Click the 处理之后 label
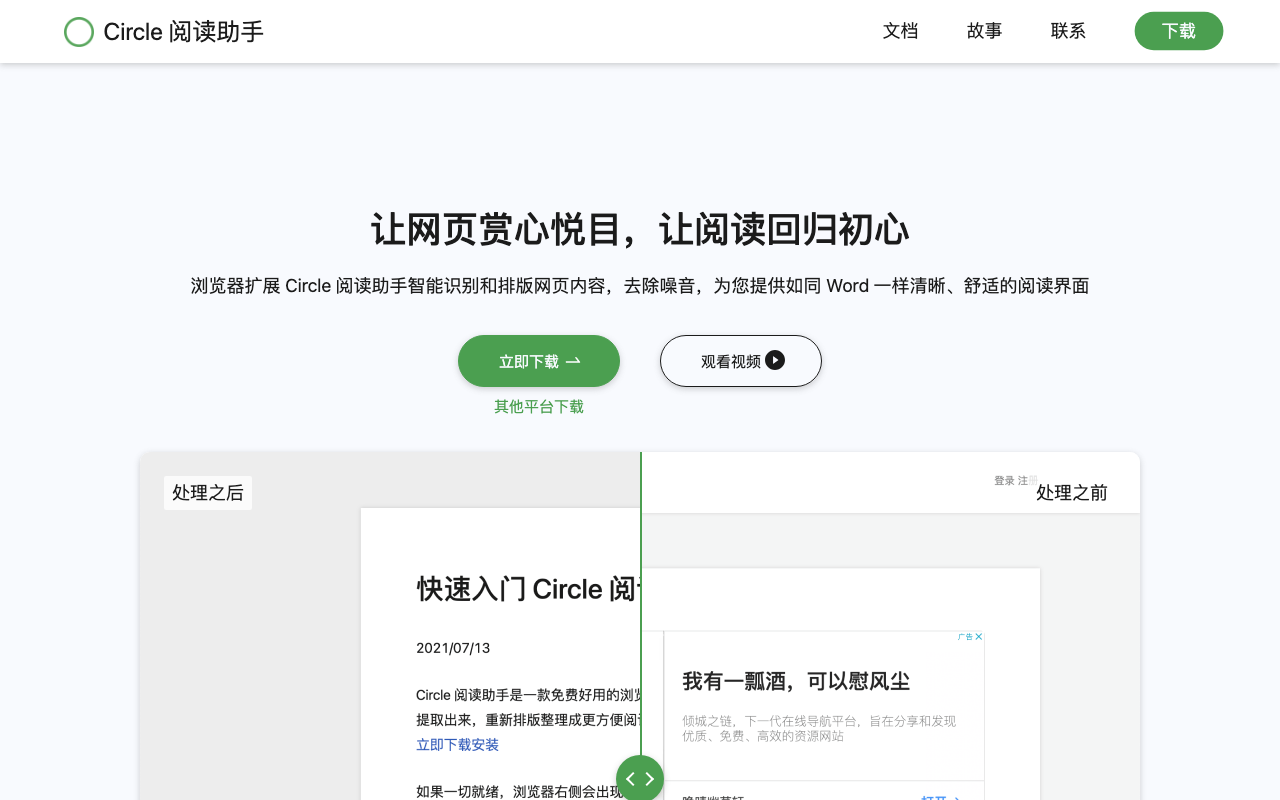The image size is (1280, 800). coord(208,493)
